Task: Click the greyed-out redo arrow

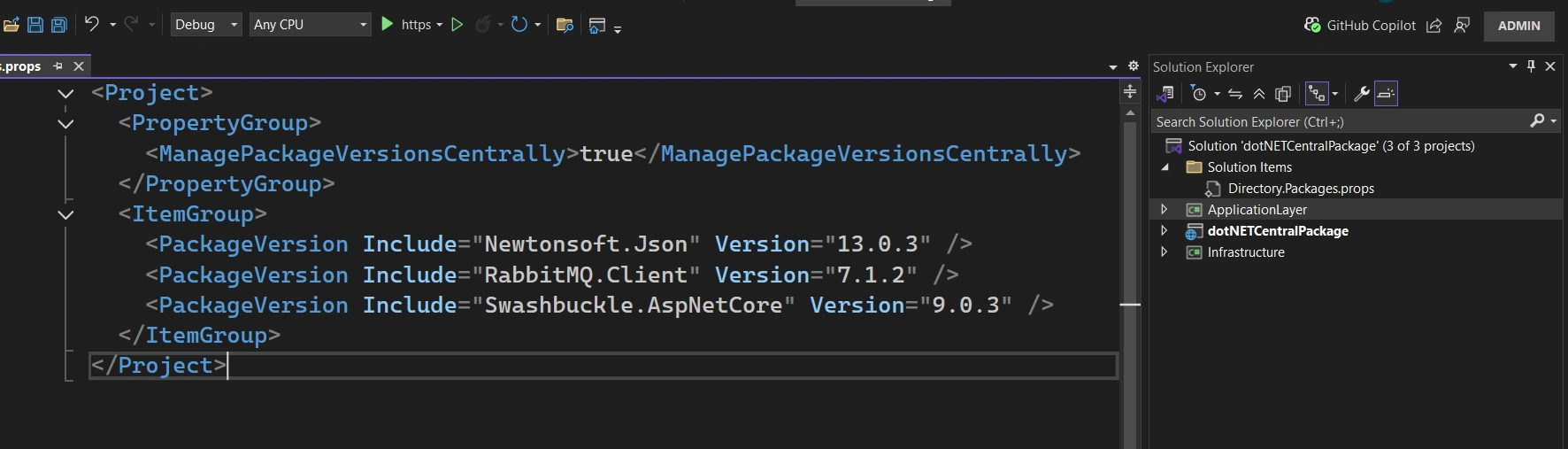Action: click(131, 24)
